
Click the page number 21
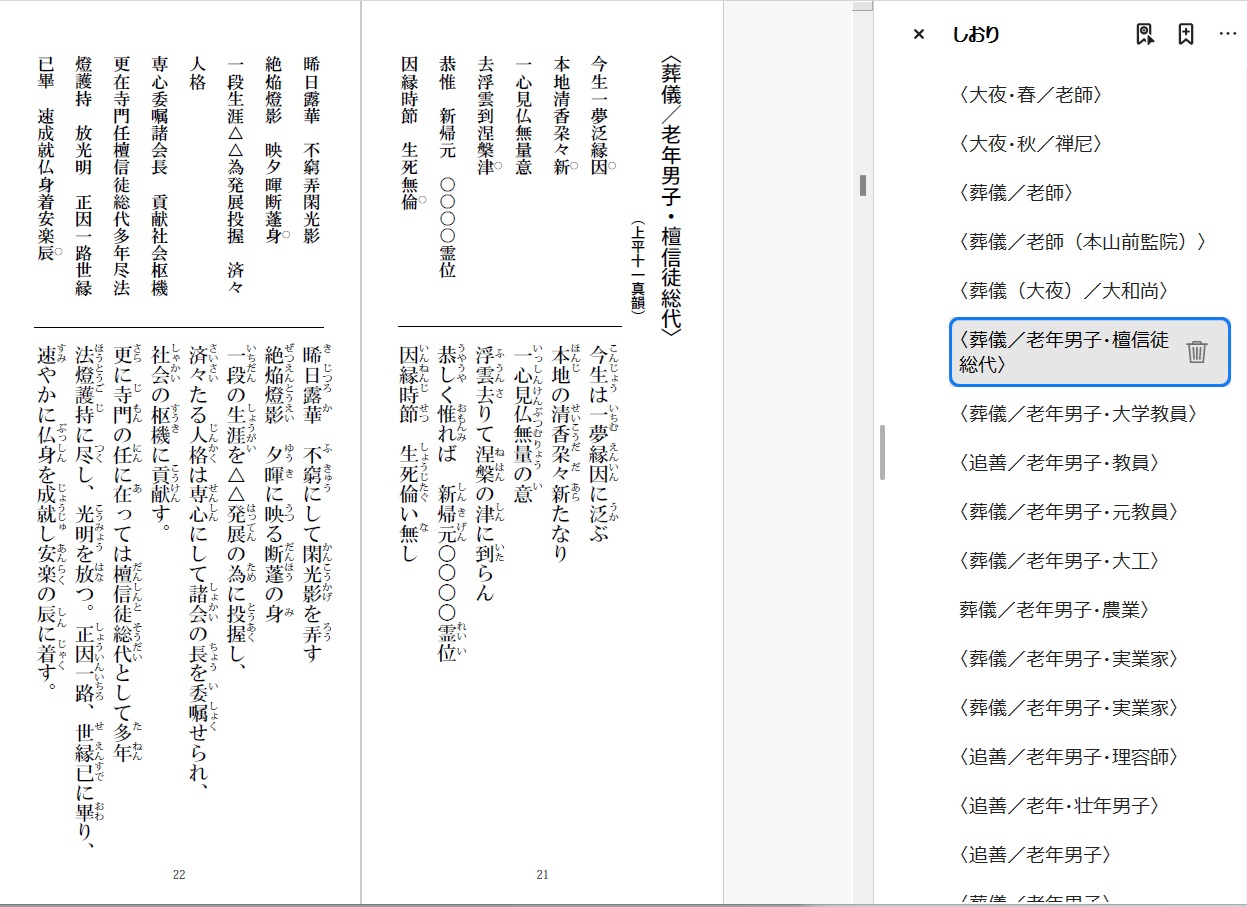[x=543, y=875]
